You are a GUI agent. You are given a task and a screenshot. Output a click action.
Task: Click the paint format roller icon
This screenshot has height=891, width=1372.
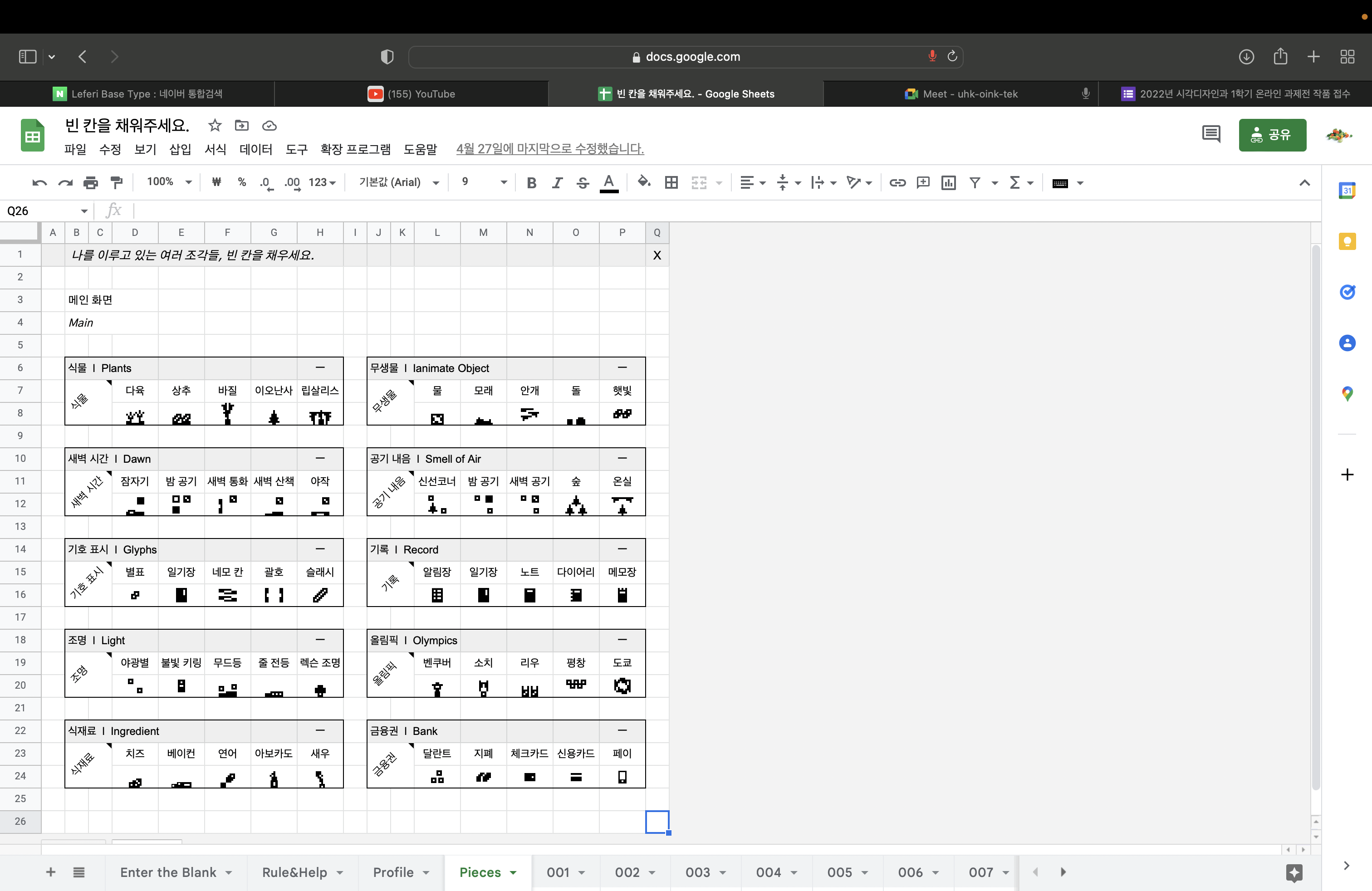tap(117, 183)
